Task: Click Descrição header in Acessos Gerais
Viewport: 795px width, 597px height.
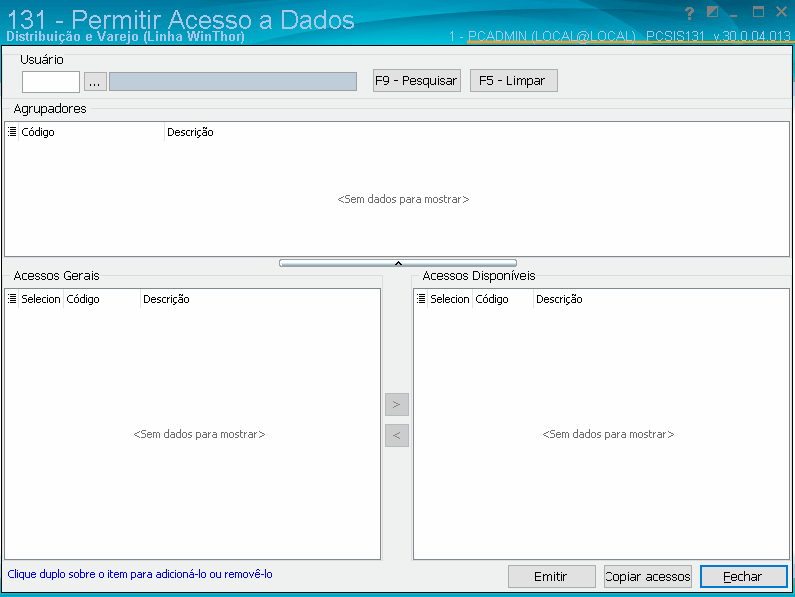Action: [x=260, y=299]
